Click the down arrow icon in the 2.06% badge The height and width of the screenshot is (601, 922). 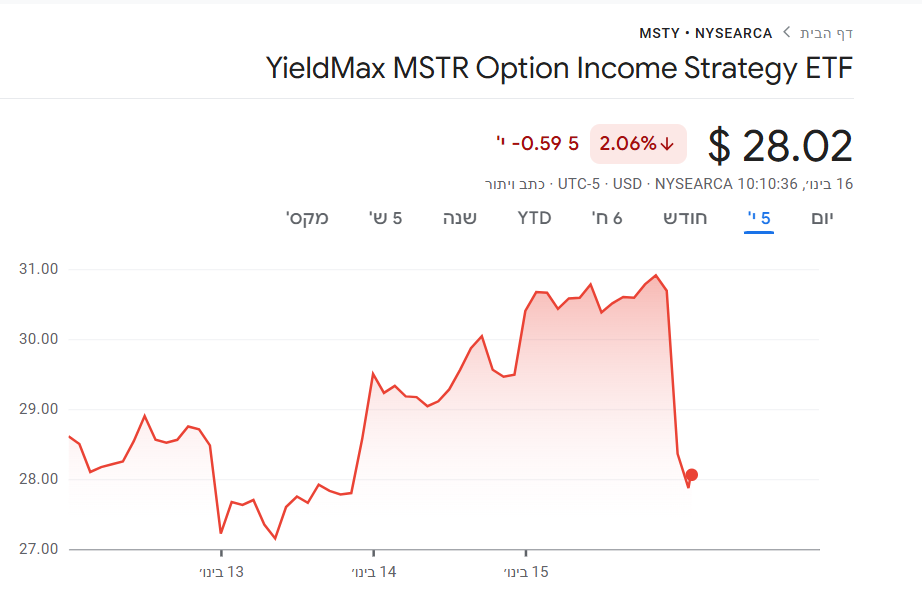click(668, 144)
